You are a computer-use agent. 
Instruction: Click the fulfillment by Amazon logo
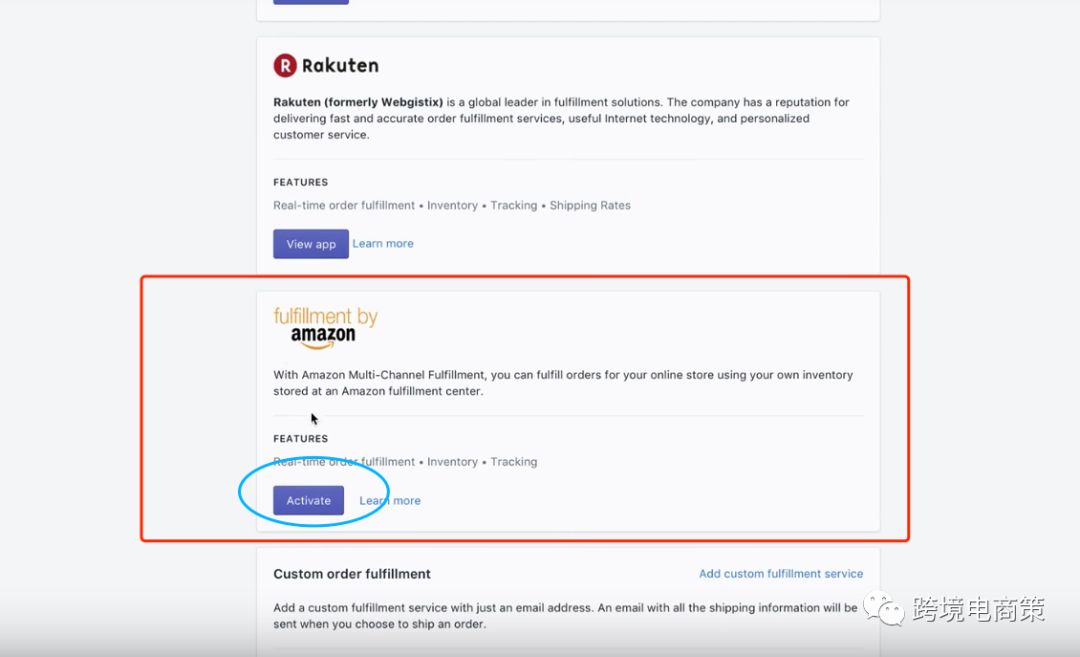click(325, 327)
